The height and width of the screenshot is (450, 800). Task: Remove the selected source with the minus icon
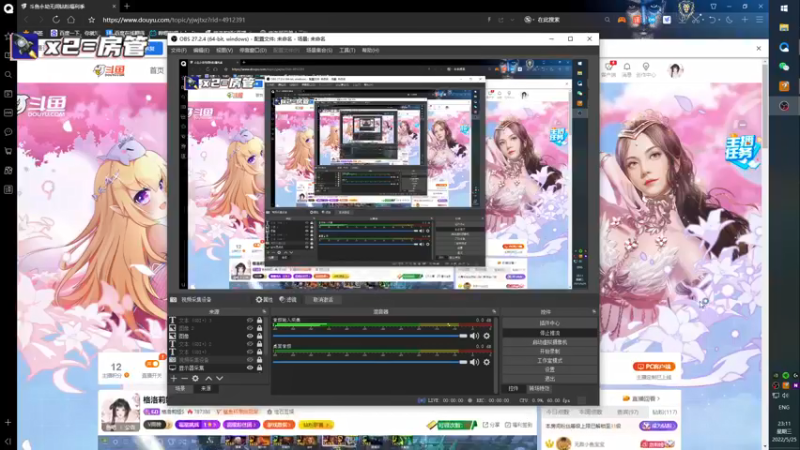pos(184,379)
